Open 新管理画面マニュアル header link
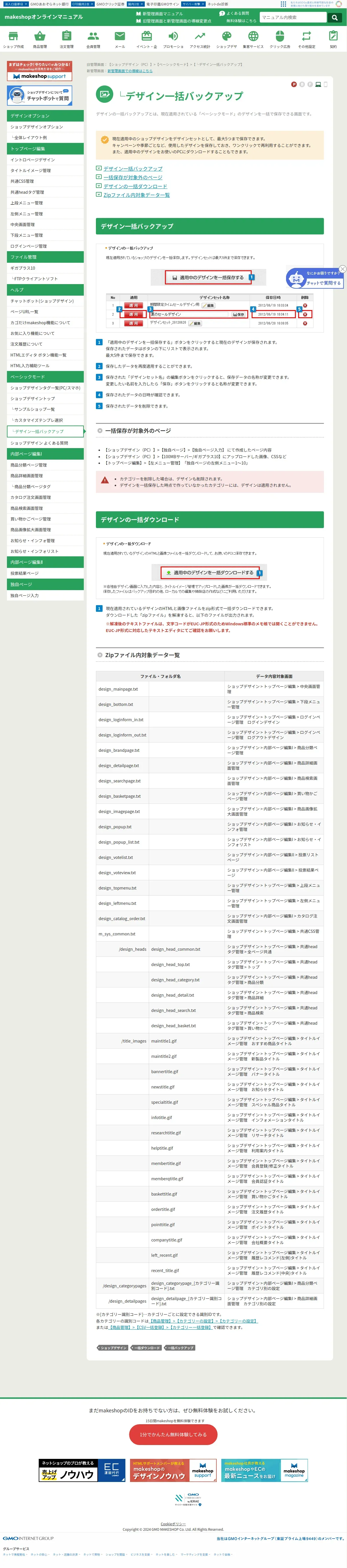The height and width of the screenshot is (1568, 347). (x=159, y=13)
